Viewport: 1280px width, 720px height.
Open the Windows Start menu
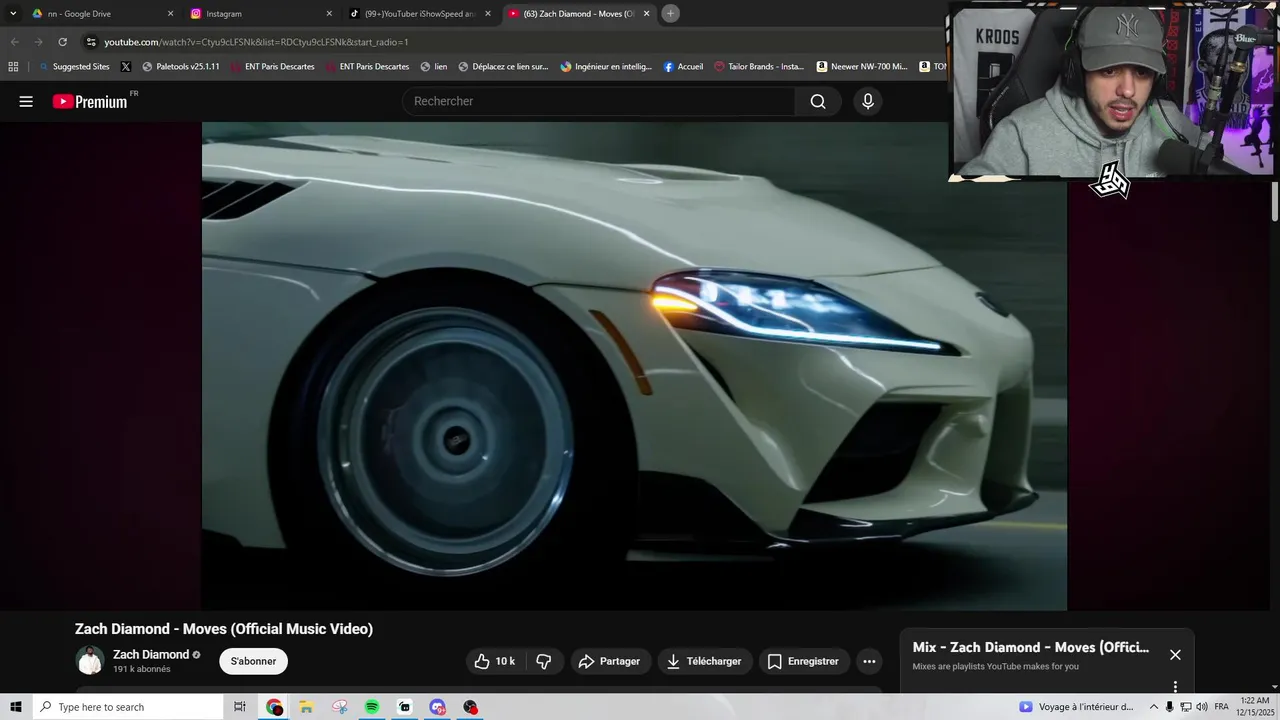(x=16, y=707)
